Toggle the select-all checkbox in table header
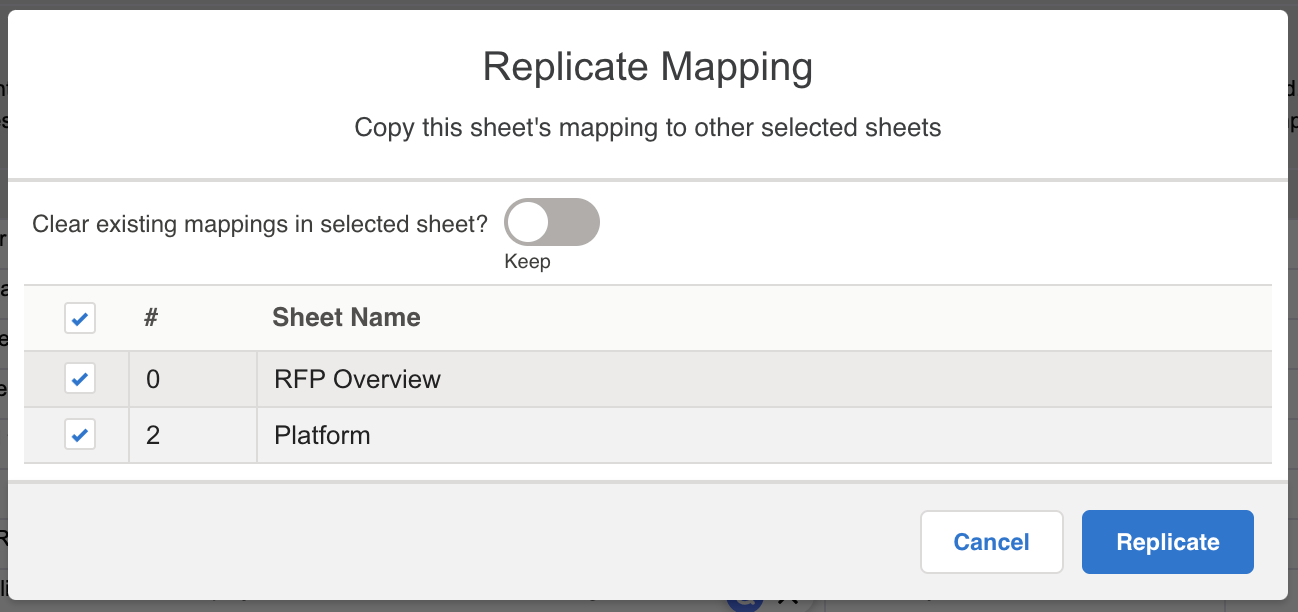1298x612 pixels. 80,319
